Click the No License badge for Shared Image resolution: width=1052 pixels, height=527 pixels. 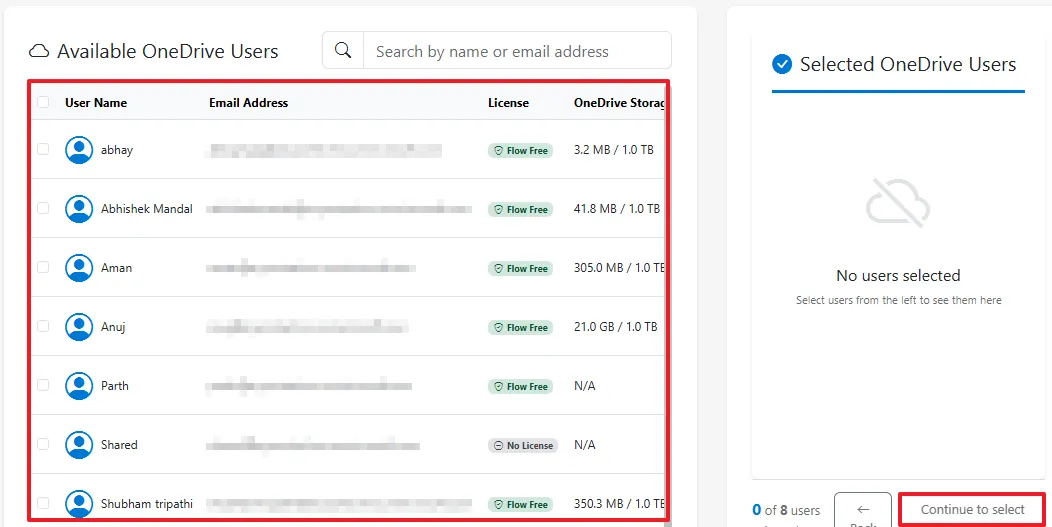coord(523,445)
